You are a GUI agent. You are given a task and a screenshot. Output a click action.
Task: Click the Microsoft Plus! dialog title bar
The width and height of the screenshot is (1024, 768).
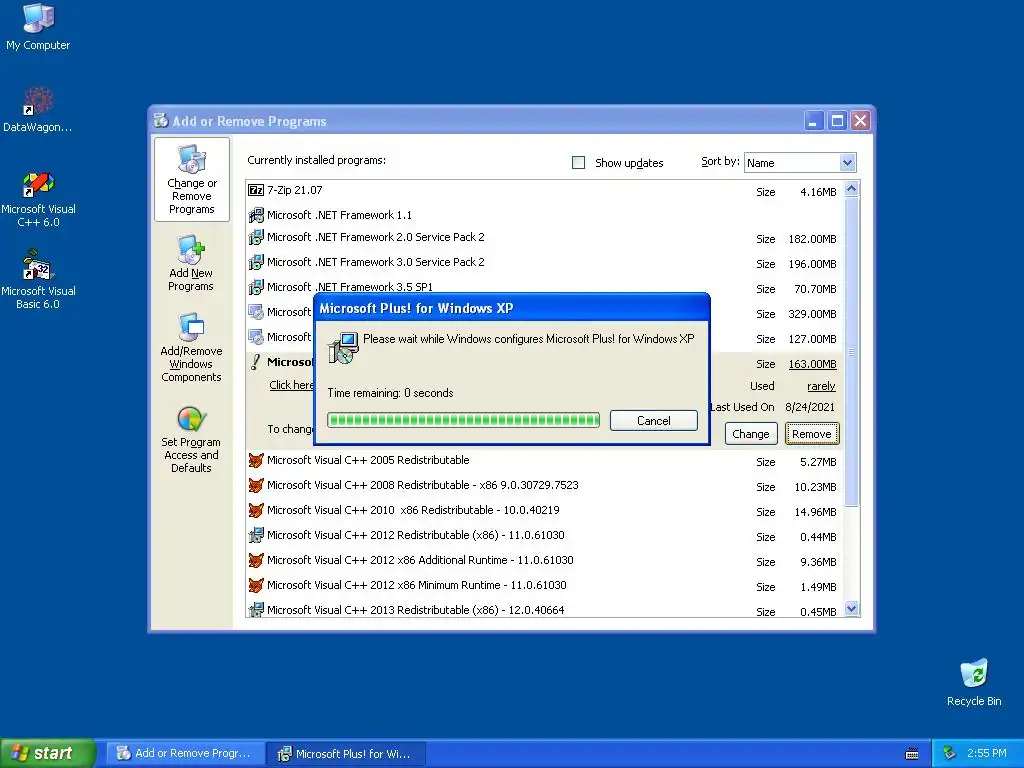click(x=511, y=308)
